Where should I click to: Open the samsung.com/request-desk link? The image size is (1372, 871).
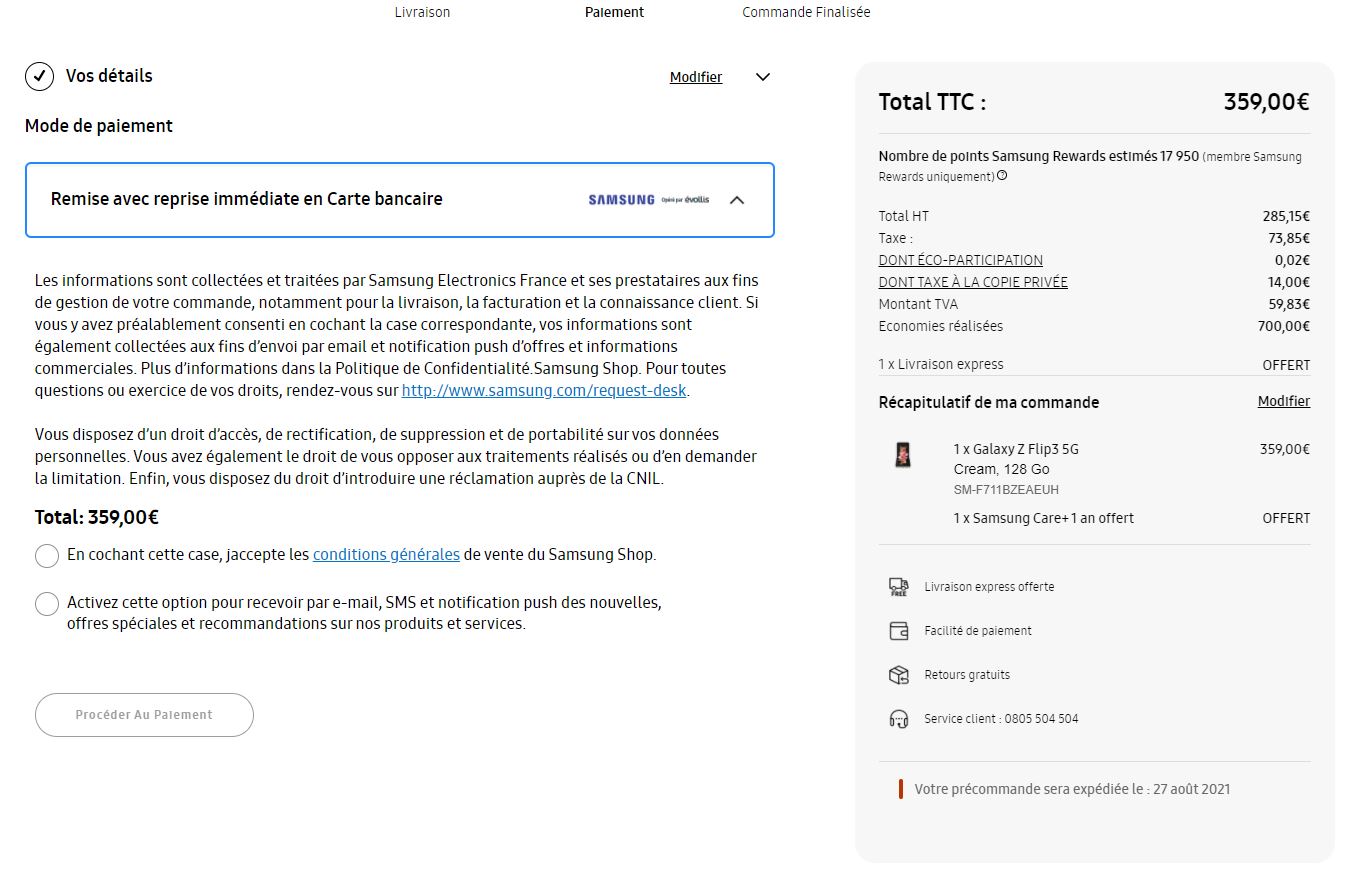tap(544, 390)
